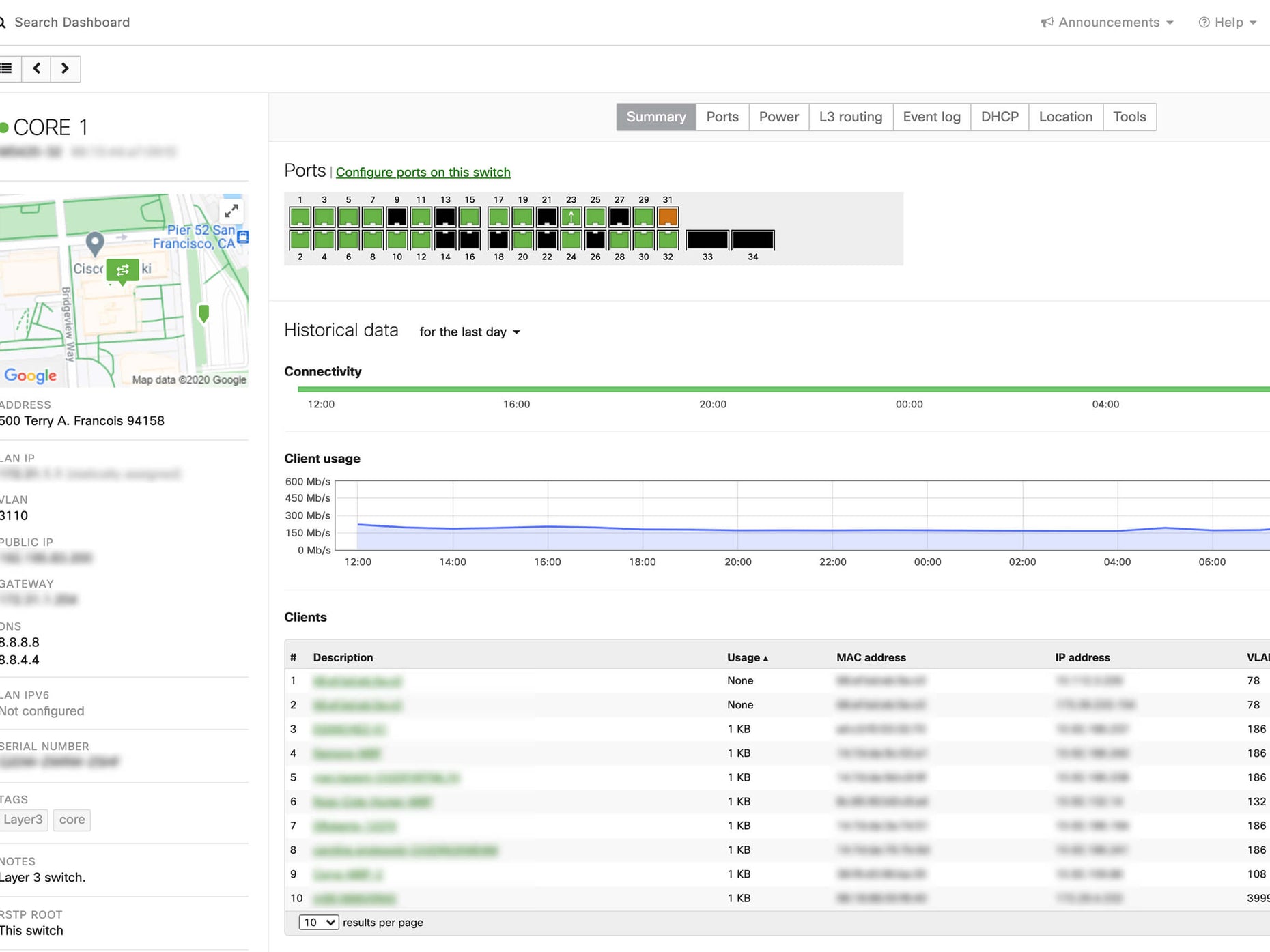This screenshot has height=952, width=1270.
Task: Open the Event log tab
Action: click(x=931, y=117)
